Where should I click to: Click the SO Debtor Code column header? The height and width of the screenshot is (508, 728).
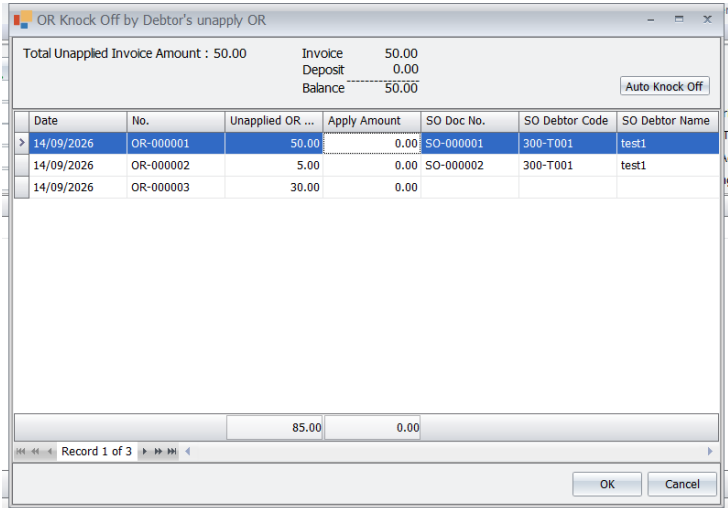[x=567, y=121]
